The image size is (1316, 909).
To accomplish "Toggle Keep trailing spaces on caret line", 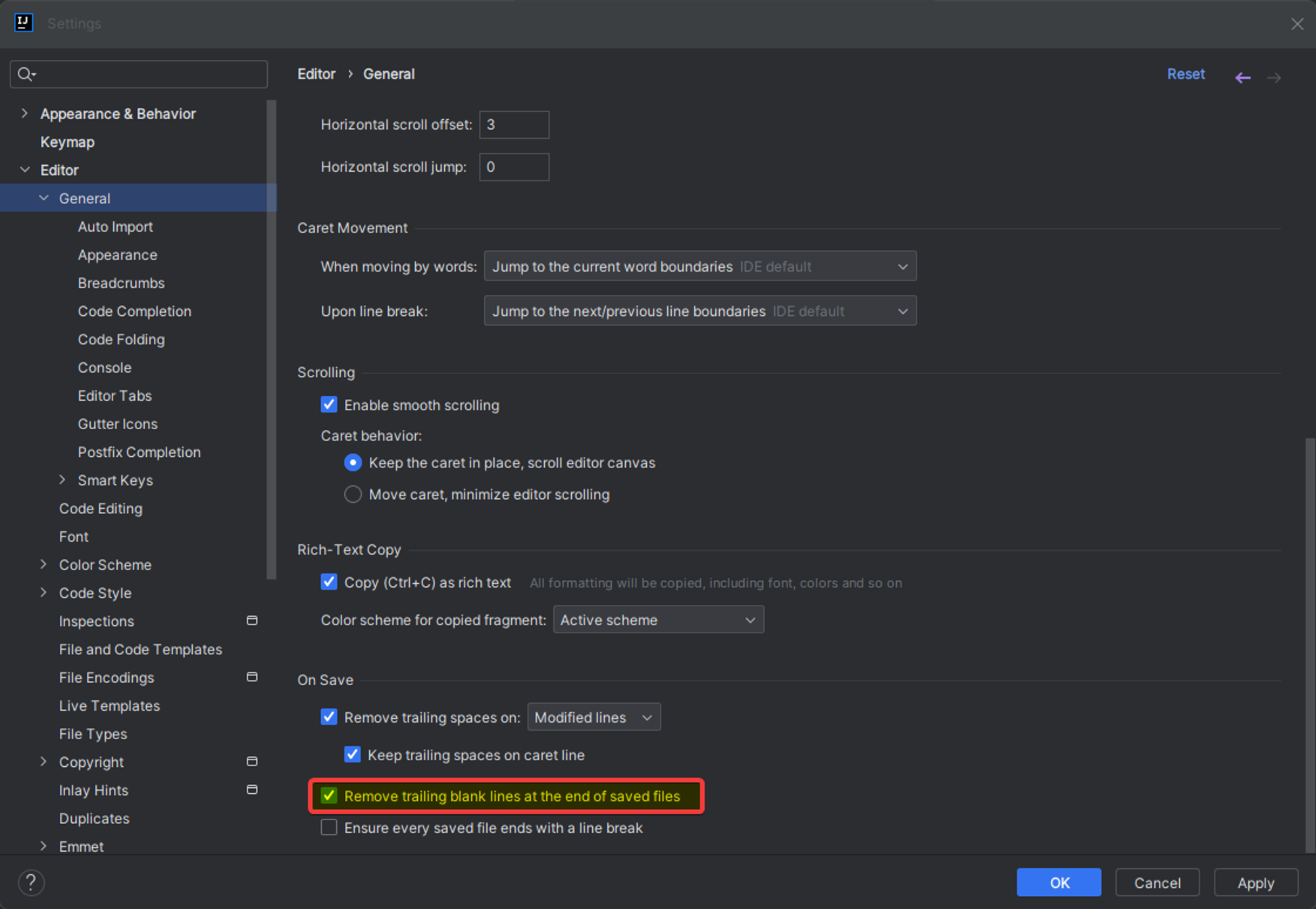I will coord(353,754).
